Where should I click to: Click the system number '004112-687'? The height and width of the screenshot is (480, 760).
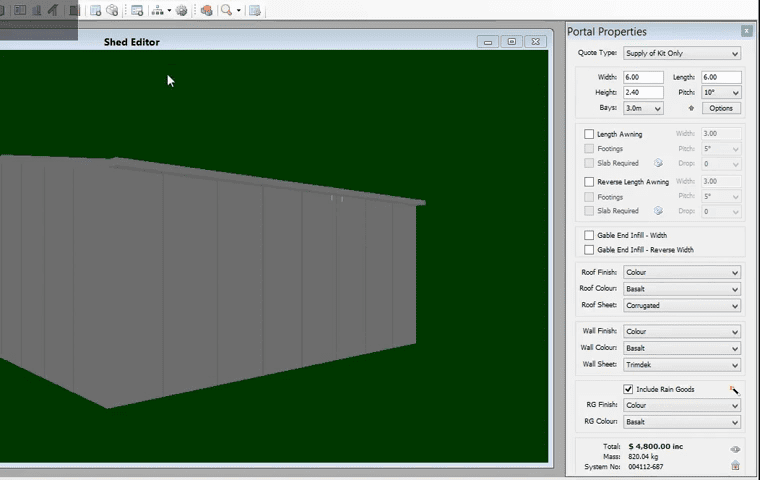[646, 467]
